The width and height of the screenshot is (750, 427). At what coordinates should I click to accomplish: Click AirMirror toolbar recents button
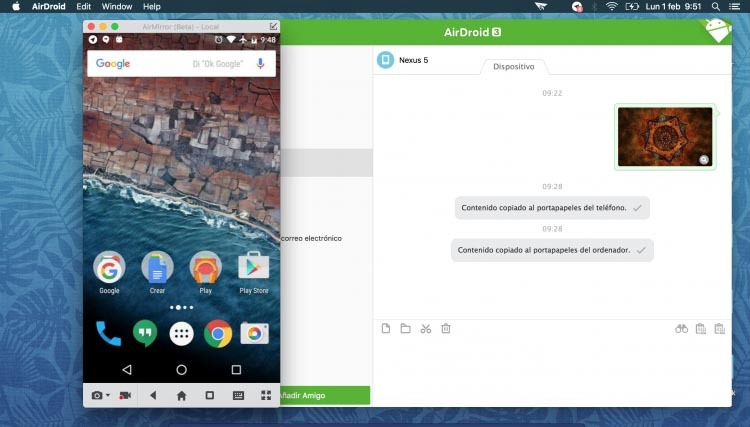pyautogui.click(x=210, y=395)
